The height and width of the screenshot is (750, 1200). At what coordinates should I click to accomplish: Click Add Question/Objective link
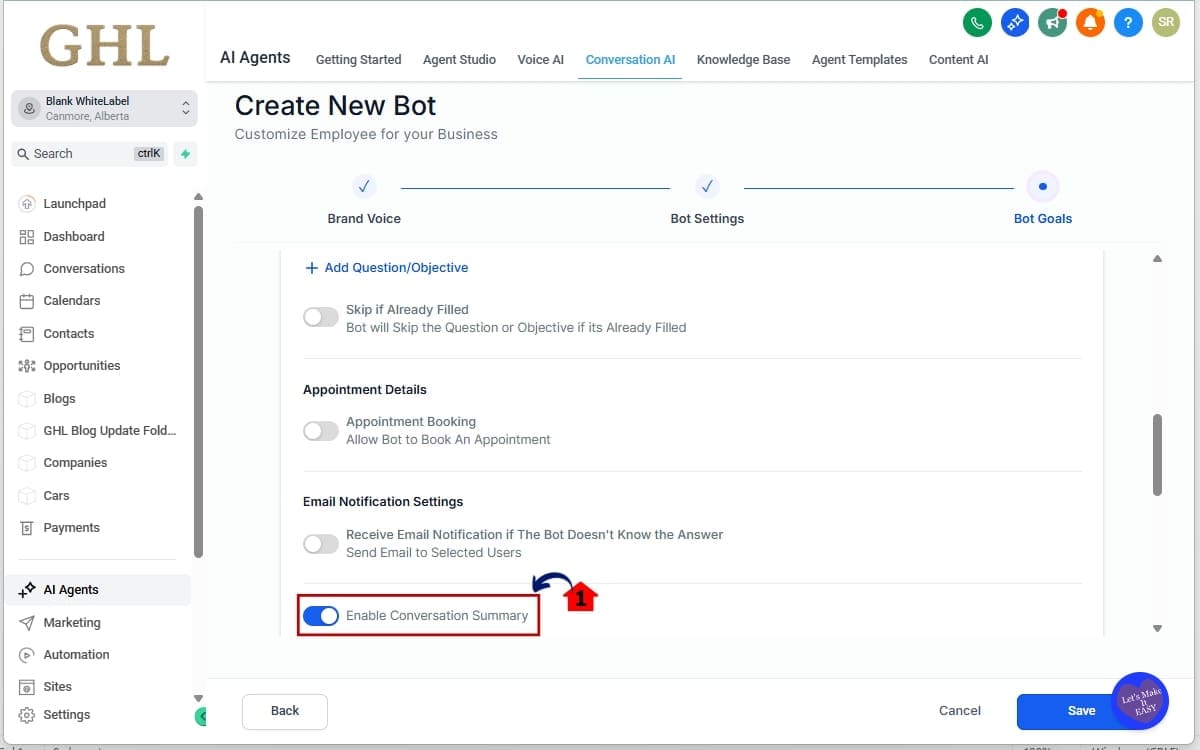click(x=386, y=268)
